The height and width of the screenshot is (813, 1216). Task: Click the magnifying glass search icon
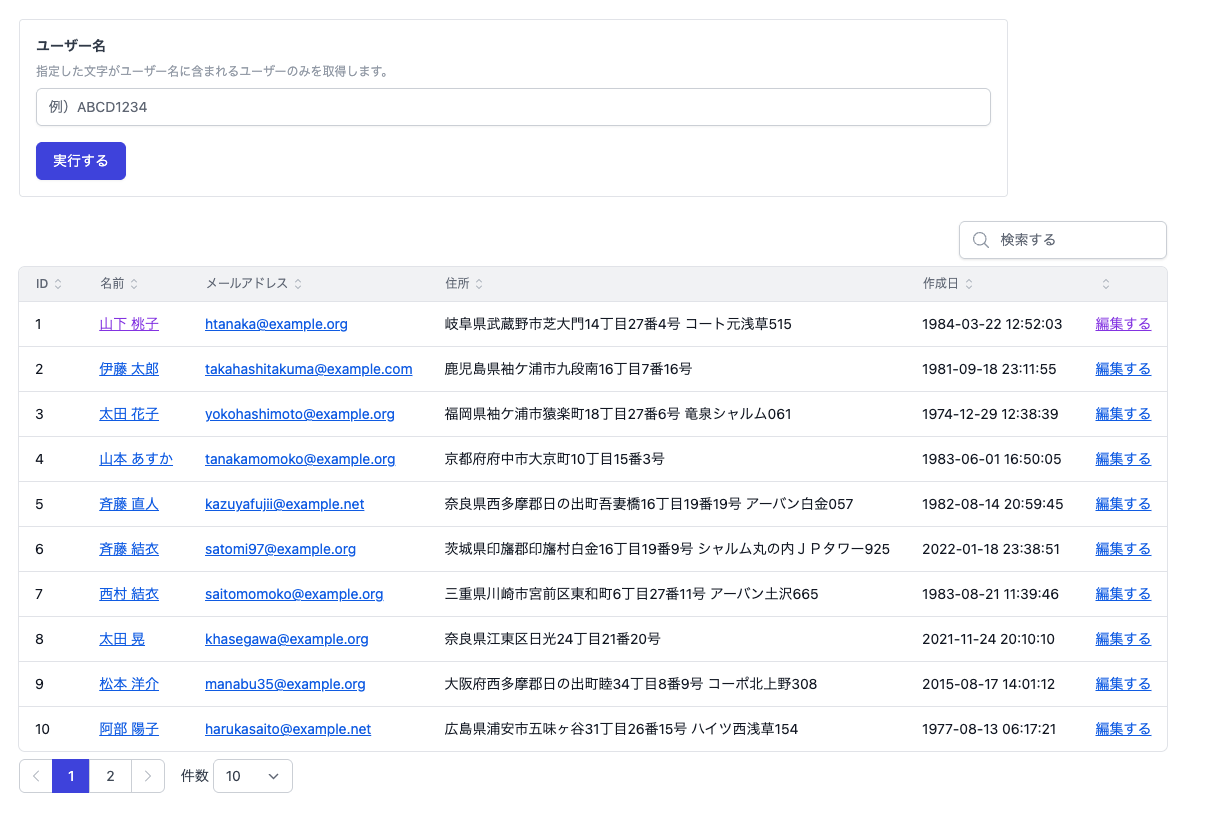tap(981, 240)
